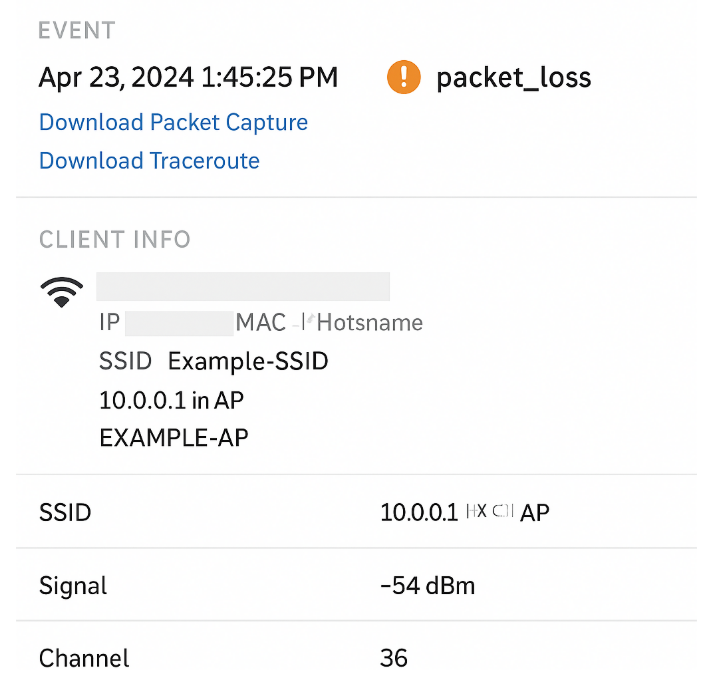The image size is (721, 689).
Task: Click the CLIENT INFO section header
Action: click(114, 240)
